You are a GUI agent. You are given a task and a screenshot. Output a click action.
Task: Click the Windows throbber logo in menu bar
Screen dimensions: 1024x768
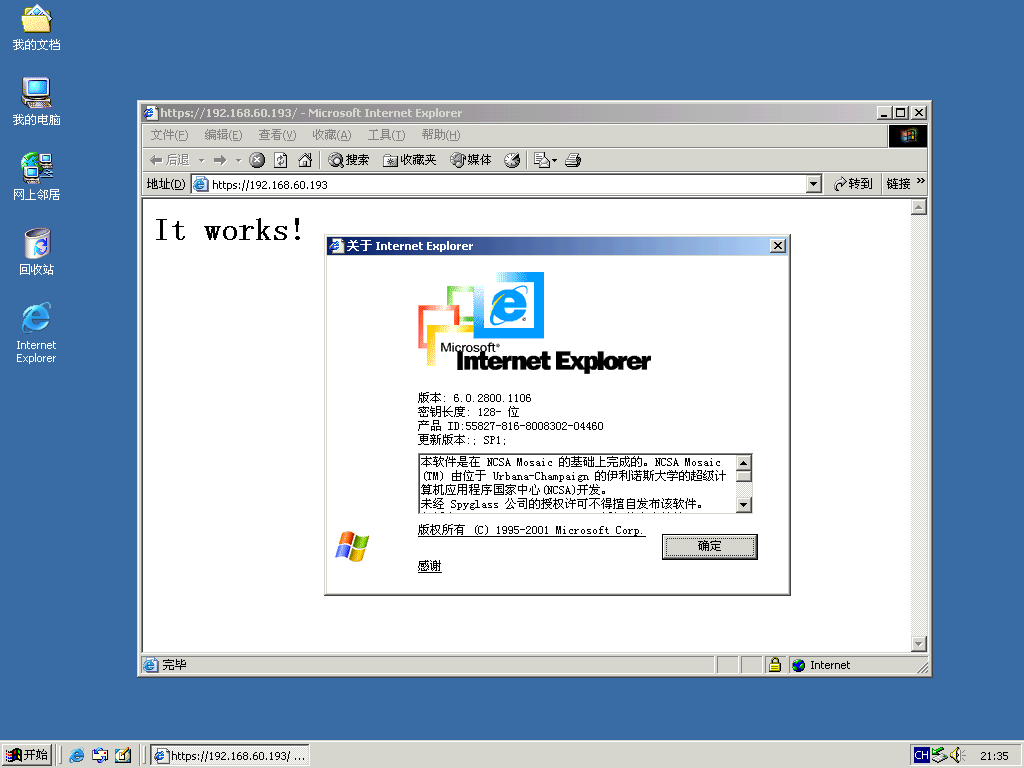(x=908, y=135)
